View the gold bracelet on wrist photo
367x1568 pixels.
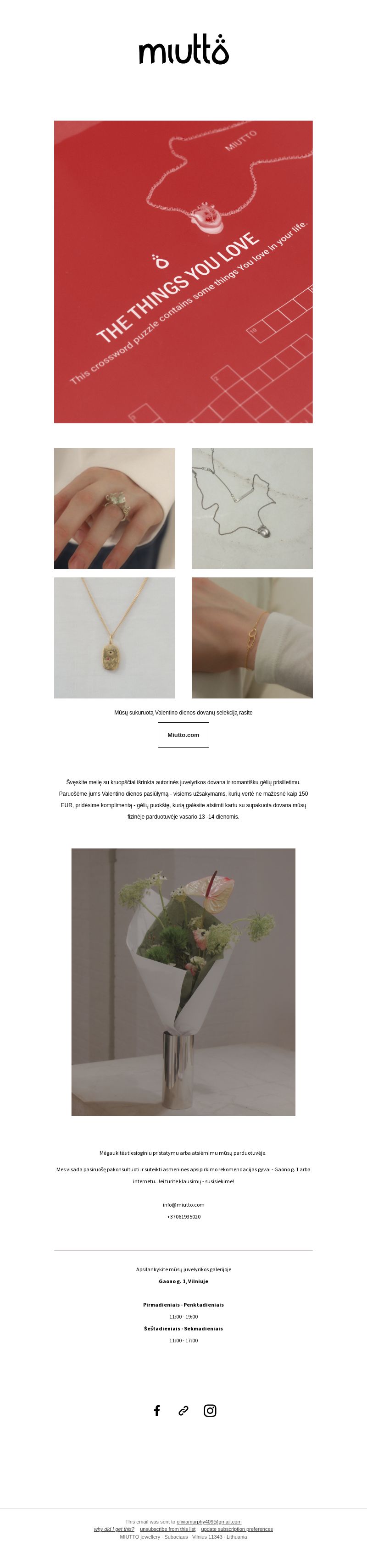click(252, 637)
